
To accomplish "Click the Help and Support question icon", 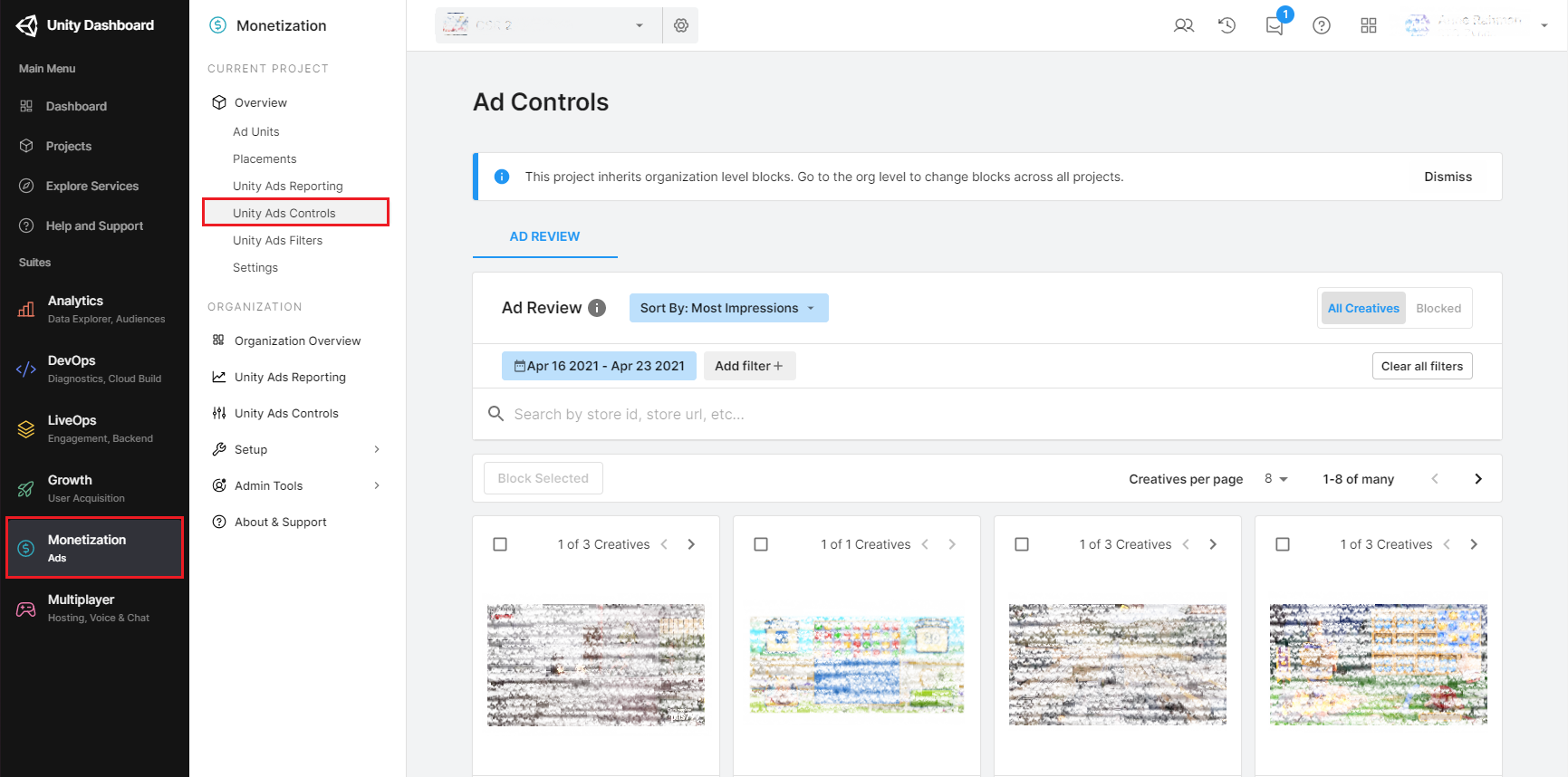I will tap(26, 225).
